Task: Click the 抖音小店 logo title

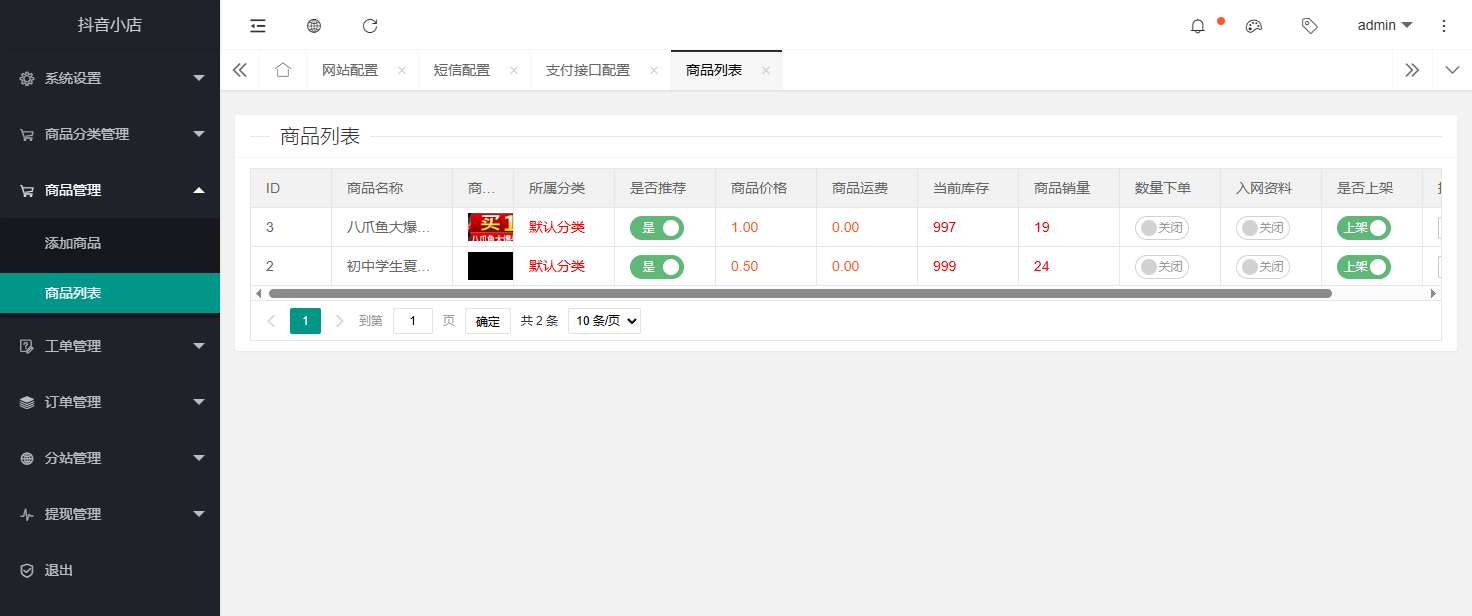Action: pos(110,25)
